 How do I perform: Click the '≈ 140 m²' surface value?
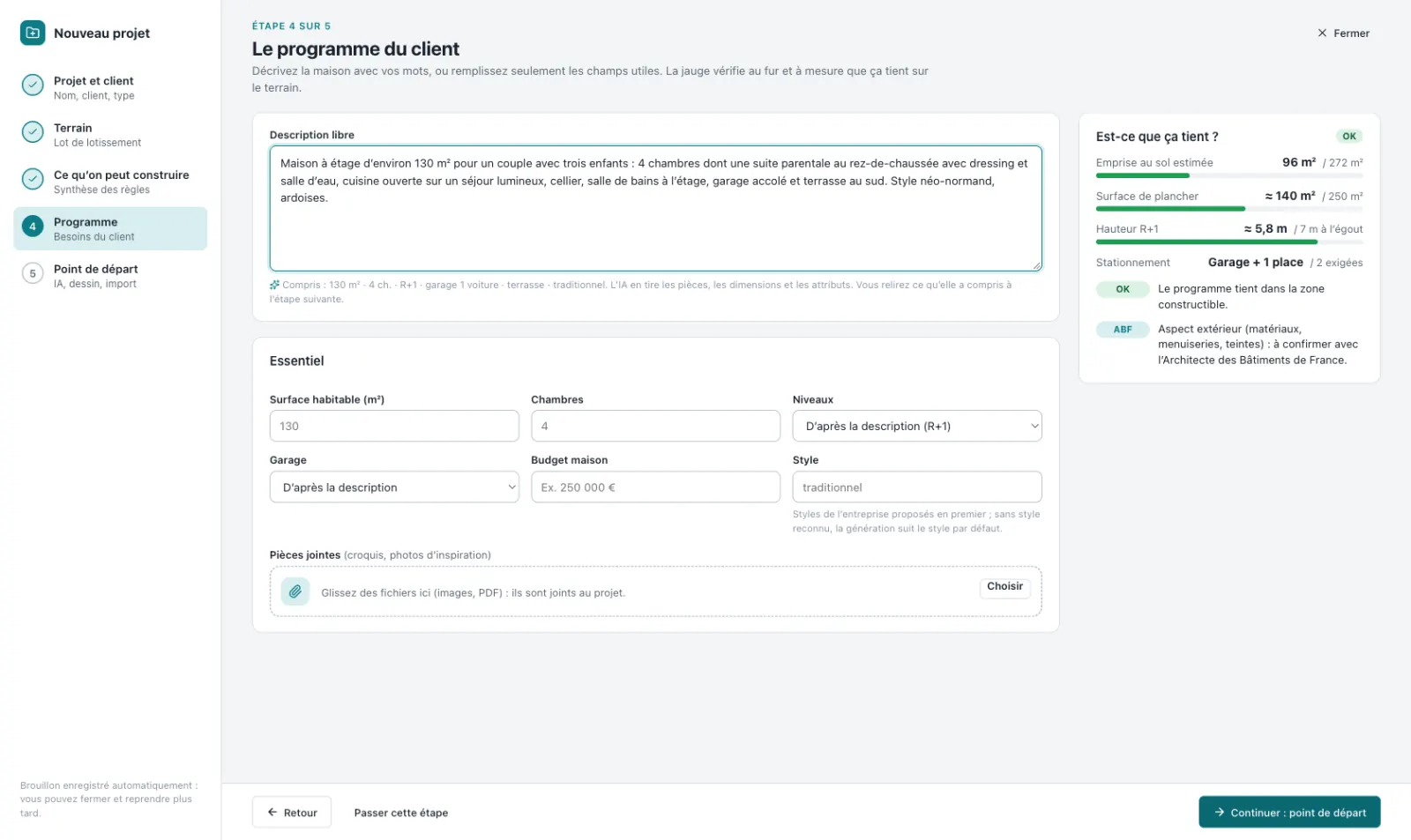pos(1290,196)
